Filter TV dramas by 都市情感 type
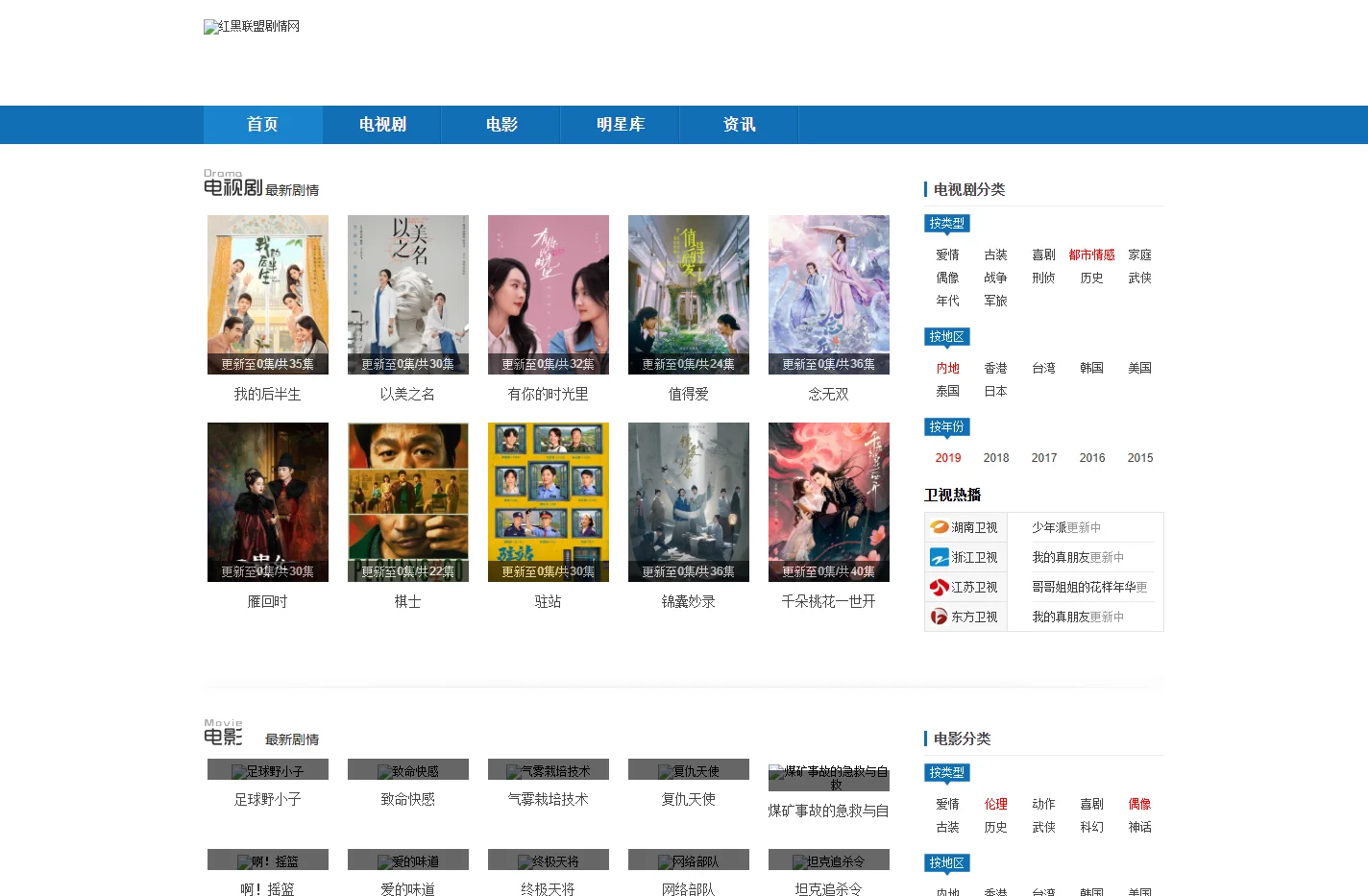This screenshot has width=1368, height=896. (x=1092, y=254)
